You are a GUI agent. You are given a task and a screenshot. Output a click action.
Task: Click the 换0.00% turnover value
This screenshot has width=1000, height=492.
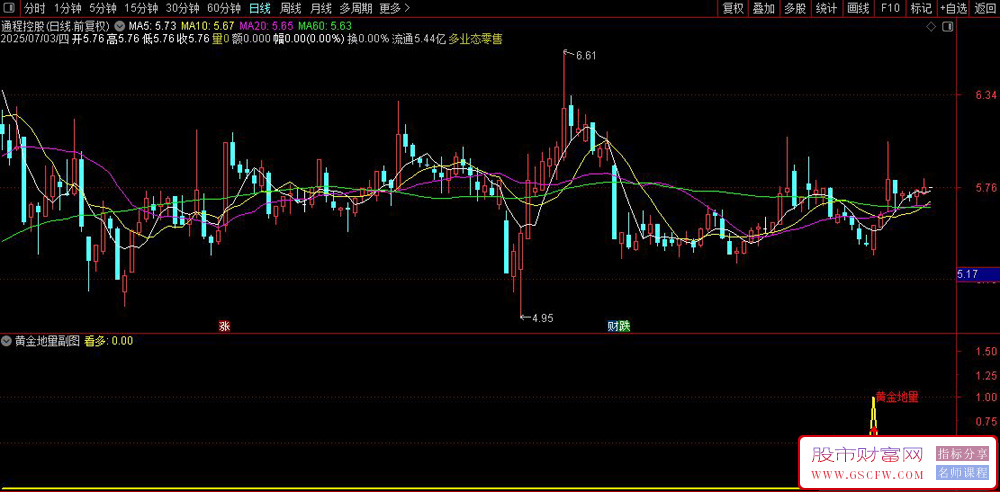point(367,39)
